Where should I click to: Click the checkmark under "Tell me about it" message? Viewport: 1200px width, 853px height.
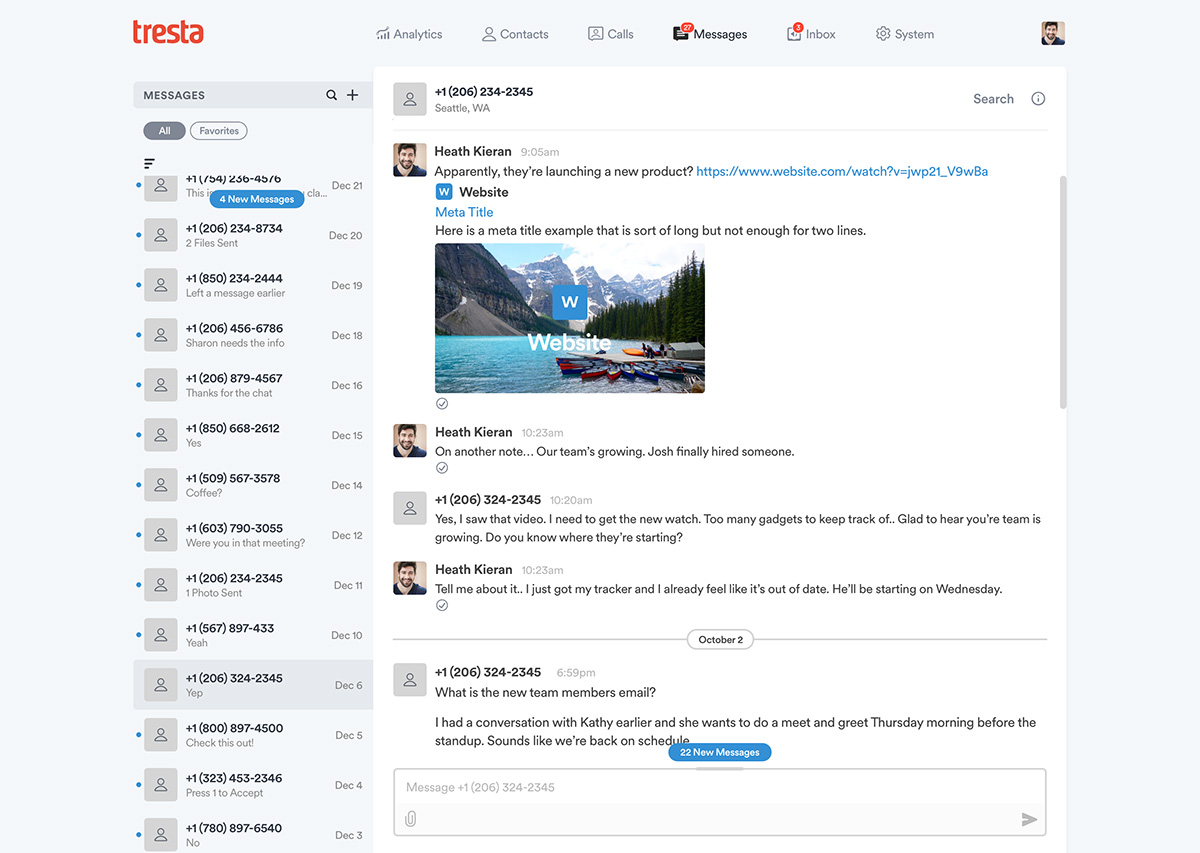(442, 605)
